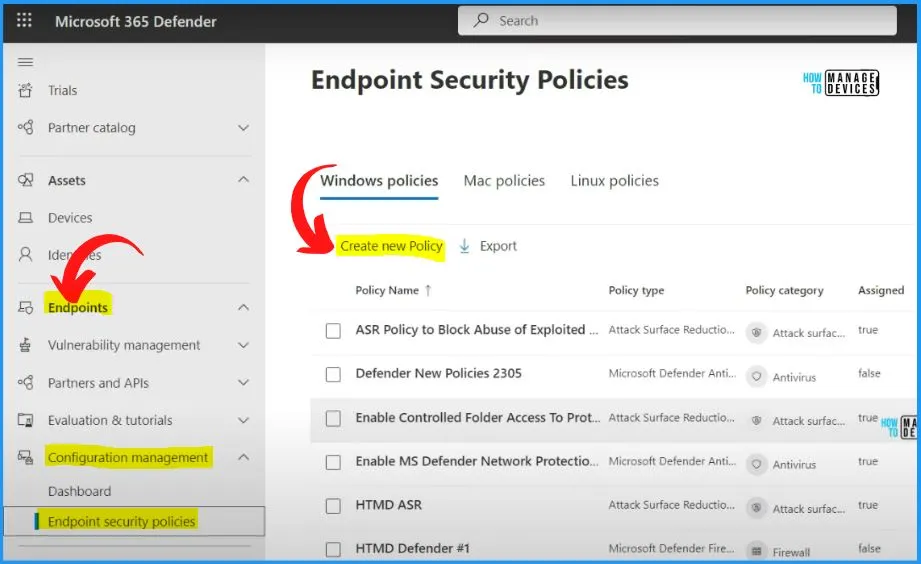Screen dimensions: 921x564
Task: Click shield icon in ASR Policy row
Action: coord(757,333)
